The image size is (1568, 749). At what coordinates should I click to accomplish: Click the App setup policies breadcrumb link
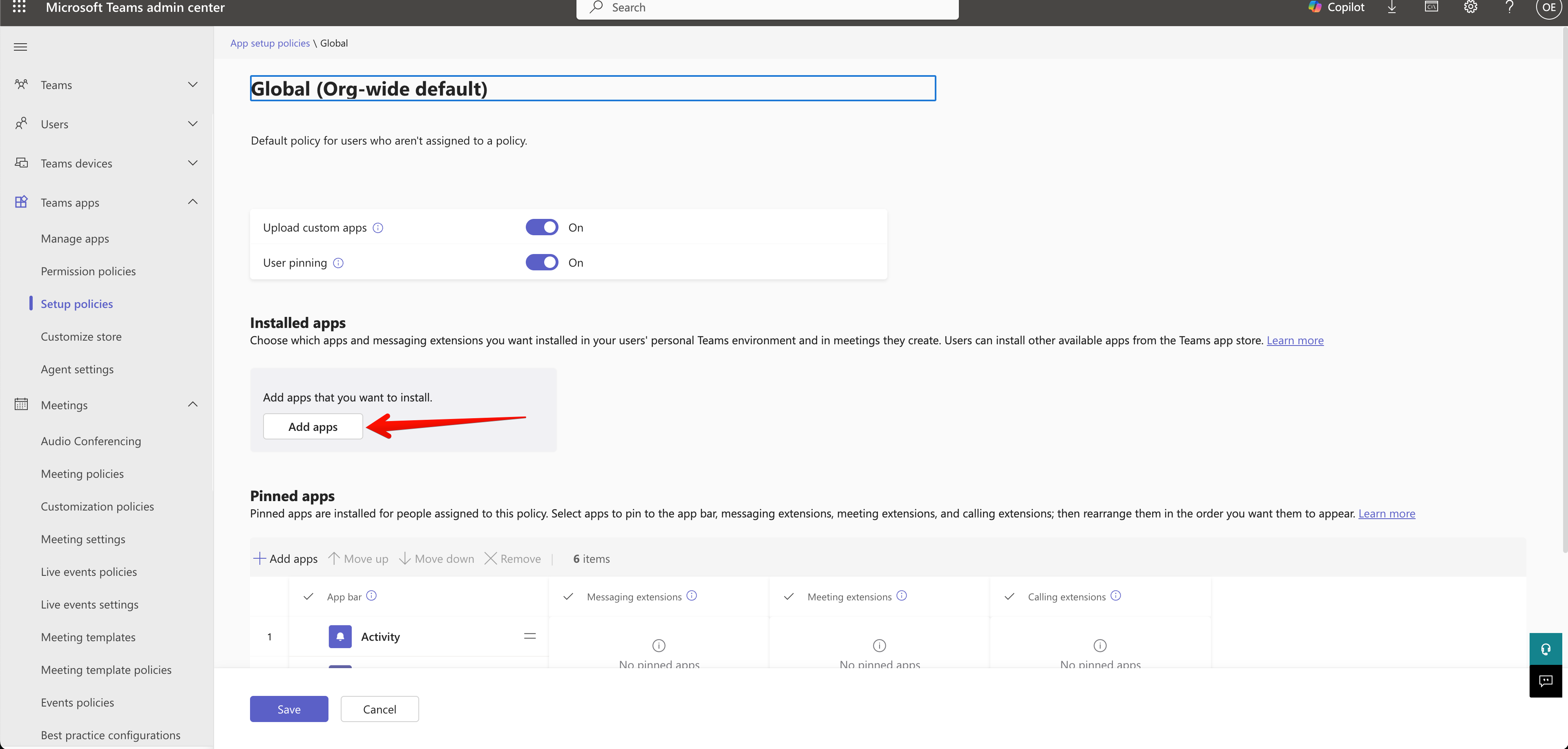[x=270, y=43]
